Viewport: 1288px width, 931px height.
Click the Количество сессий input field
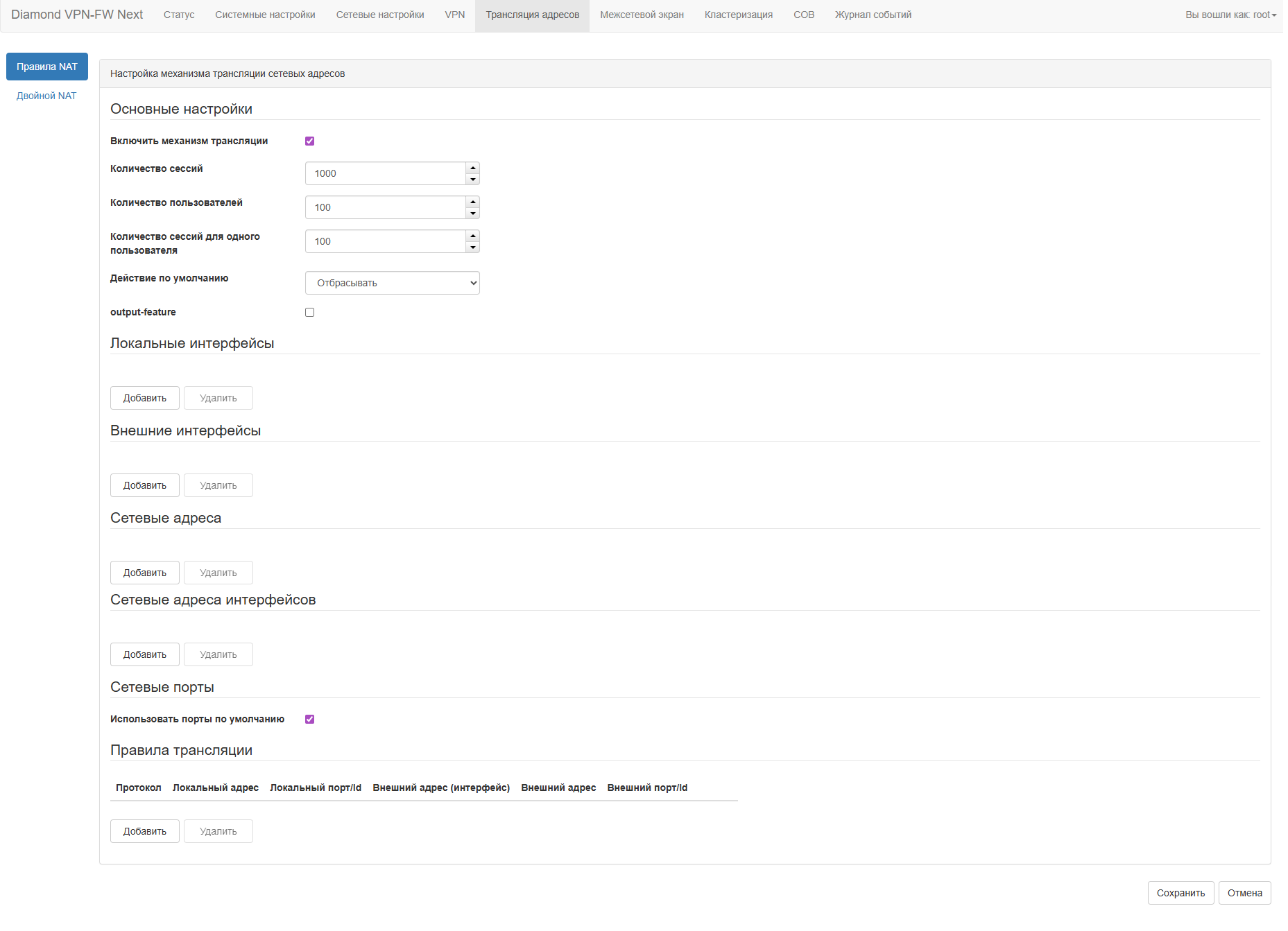click(x=385, y=174)
